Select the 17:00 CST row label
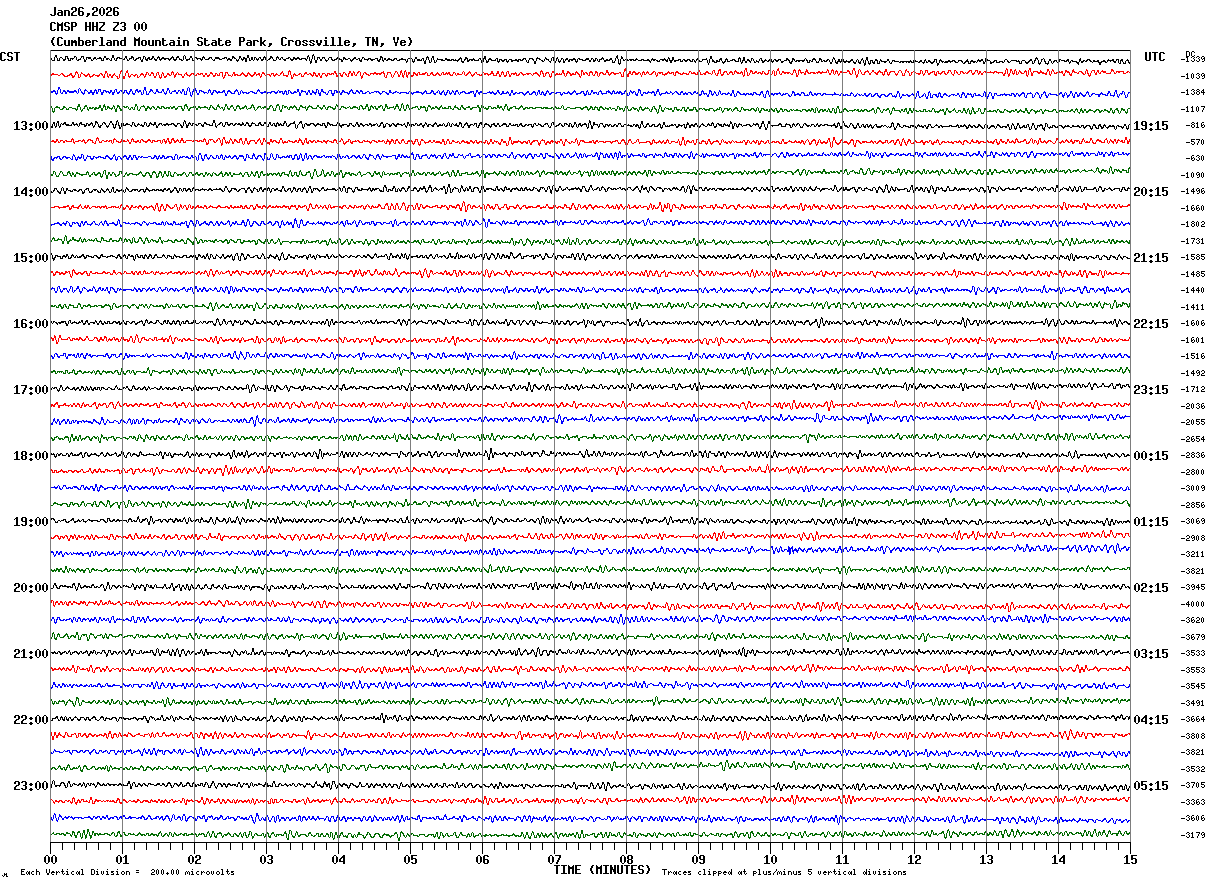Image resolution: width=1210 pixels, height=886 pixels. [30, 390]
